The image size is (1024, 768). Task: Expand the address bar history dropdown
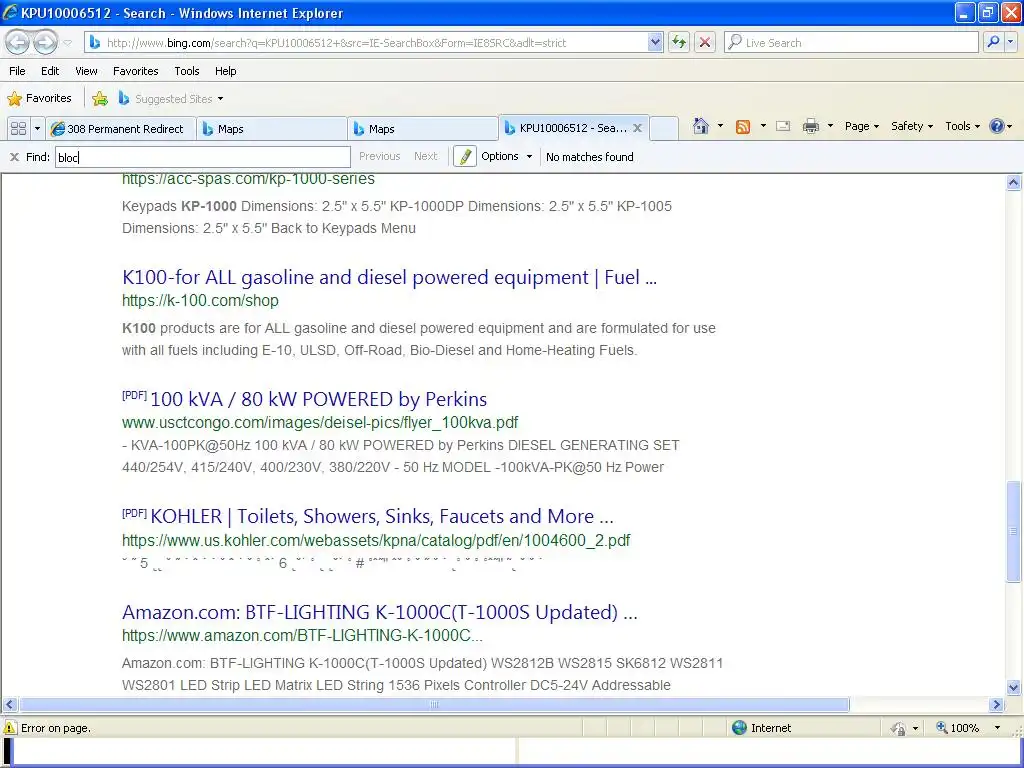(655, 42)
